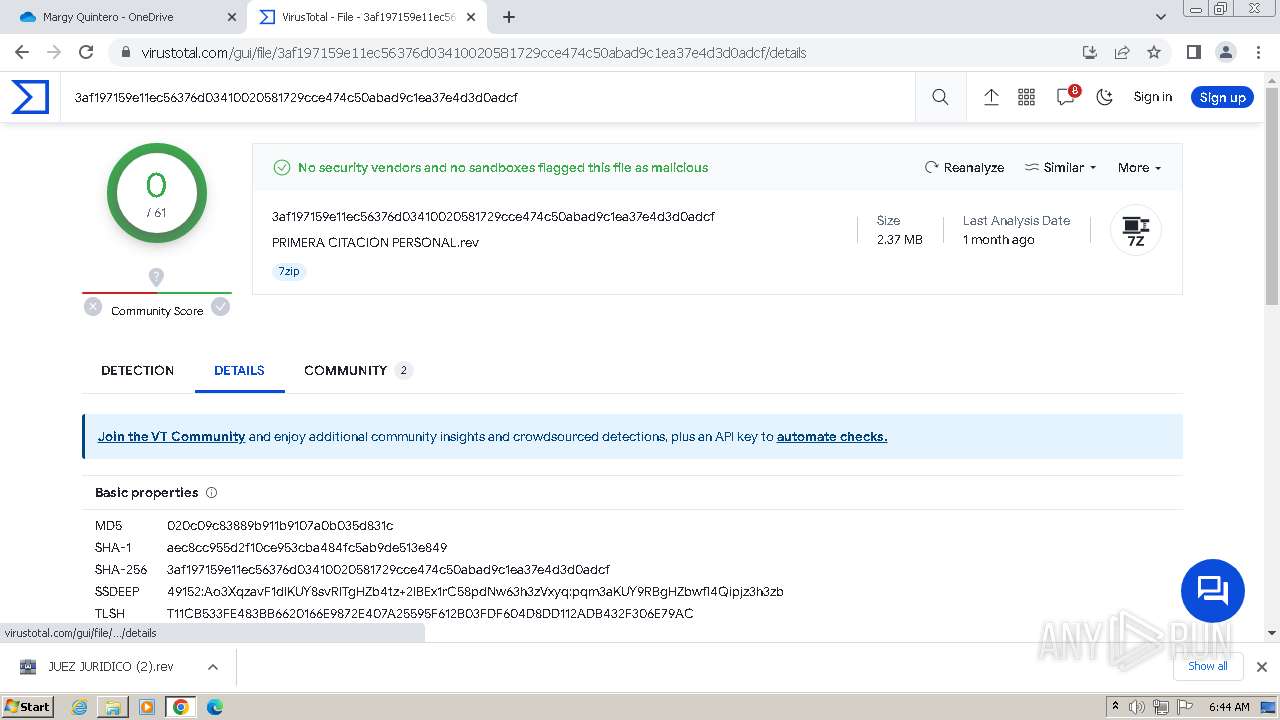Open a new browser tab

point(509,17)
